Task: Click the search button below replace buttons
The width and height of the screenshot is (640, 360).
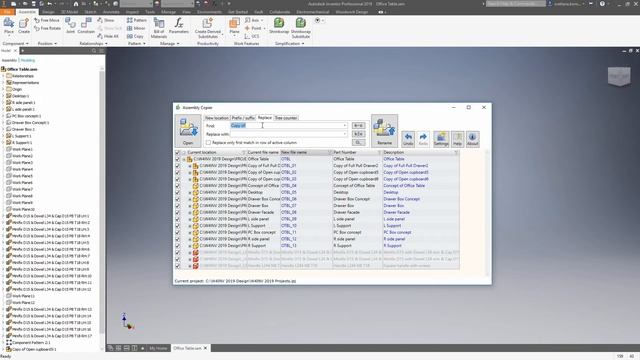Action: [358, 142]
